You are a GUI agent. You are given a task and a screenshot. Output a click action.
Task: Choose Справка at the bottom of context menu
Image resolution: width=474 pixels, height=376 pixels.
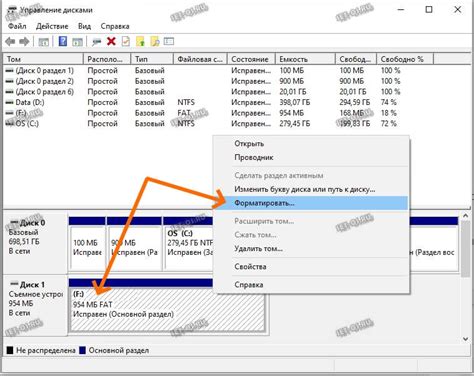pos(311,285)
